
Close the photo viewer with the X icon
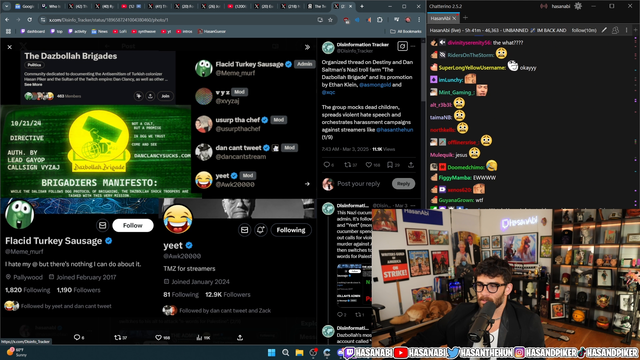click(9, 47)
